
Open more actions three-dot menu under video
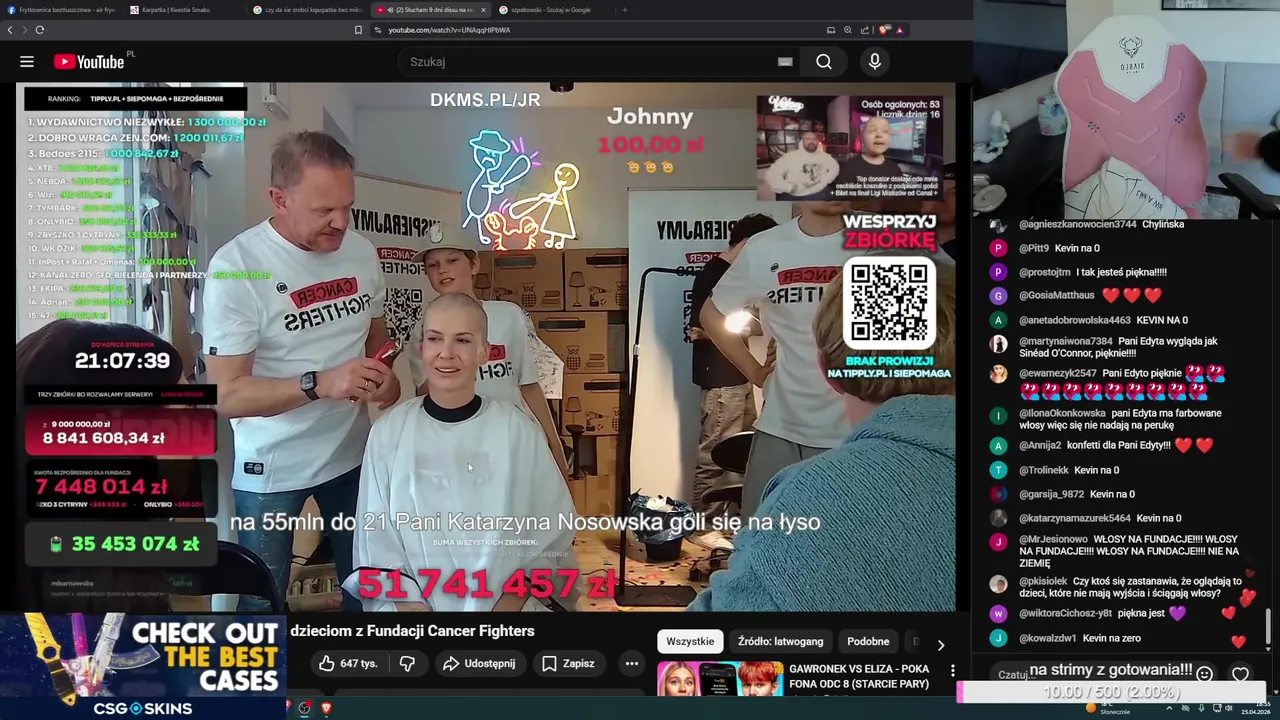pos(631,663)
